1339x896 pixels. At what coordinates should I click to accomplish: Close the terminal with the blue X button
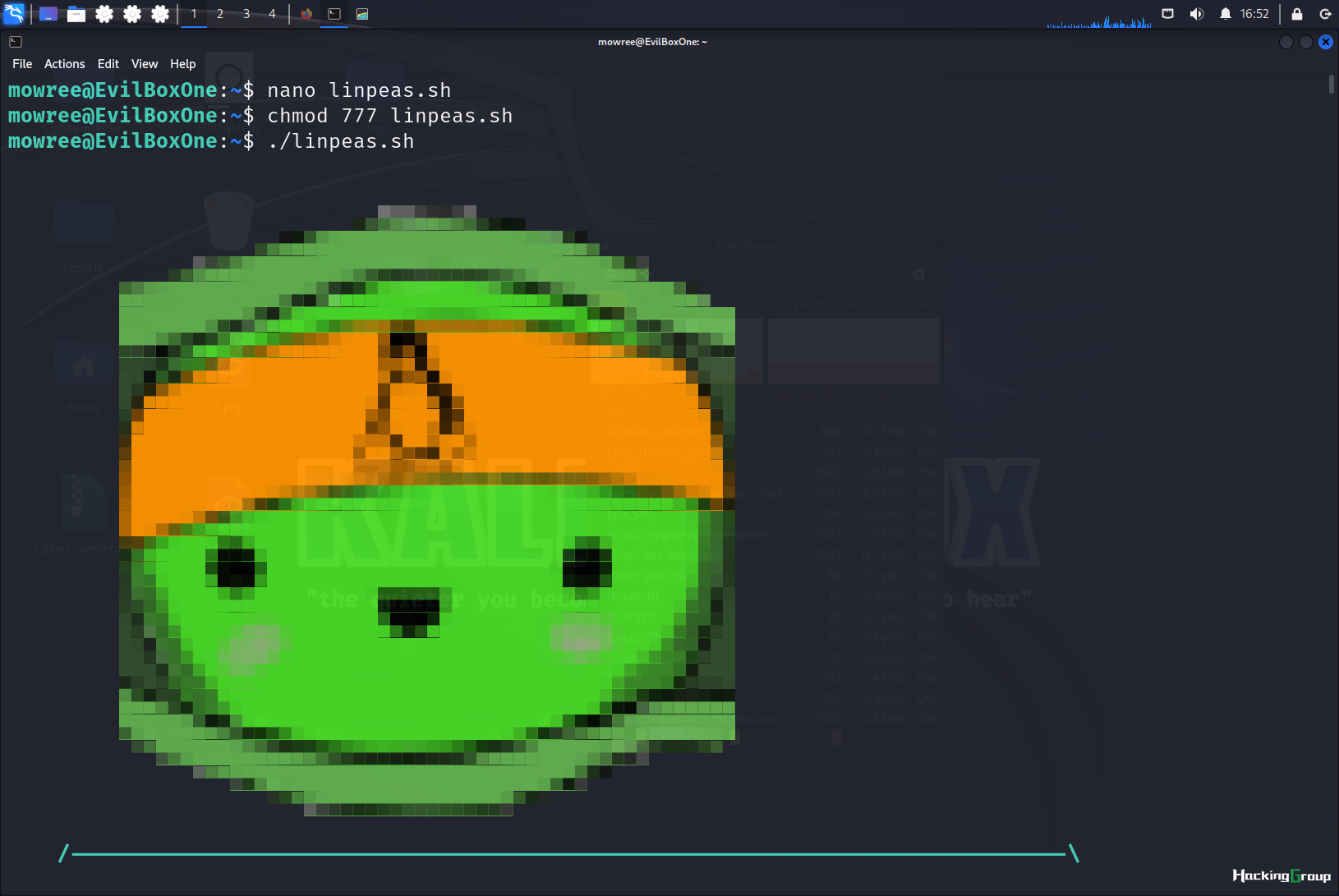point(1326,42)
